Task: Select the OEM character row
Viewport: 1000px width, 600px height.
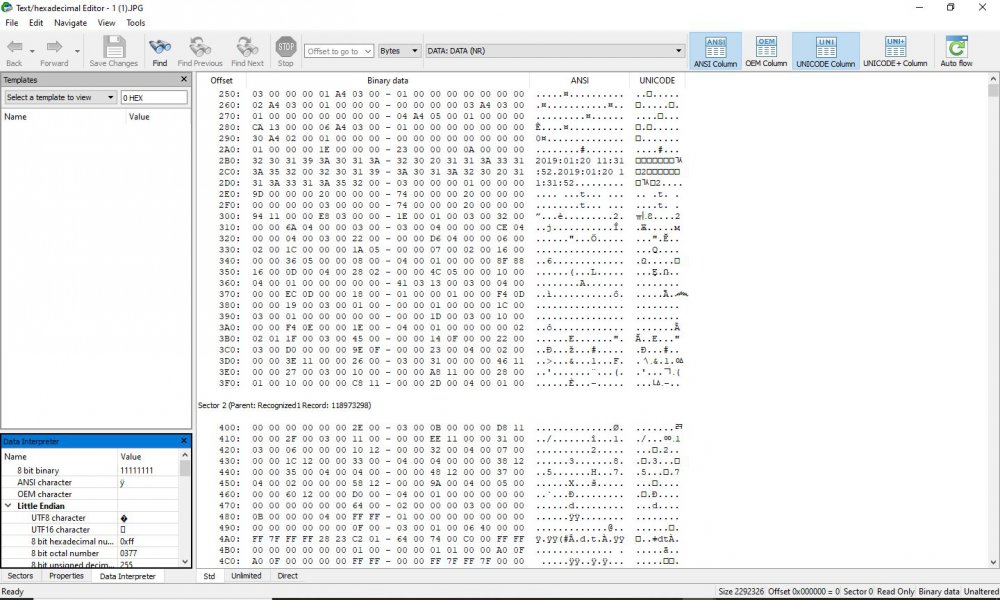Action: point(91,494)
